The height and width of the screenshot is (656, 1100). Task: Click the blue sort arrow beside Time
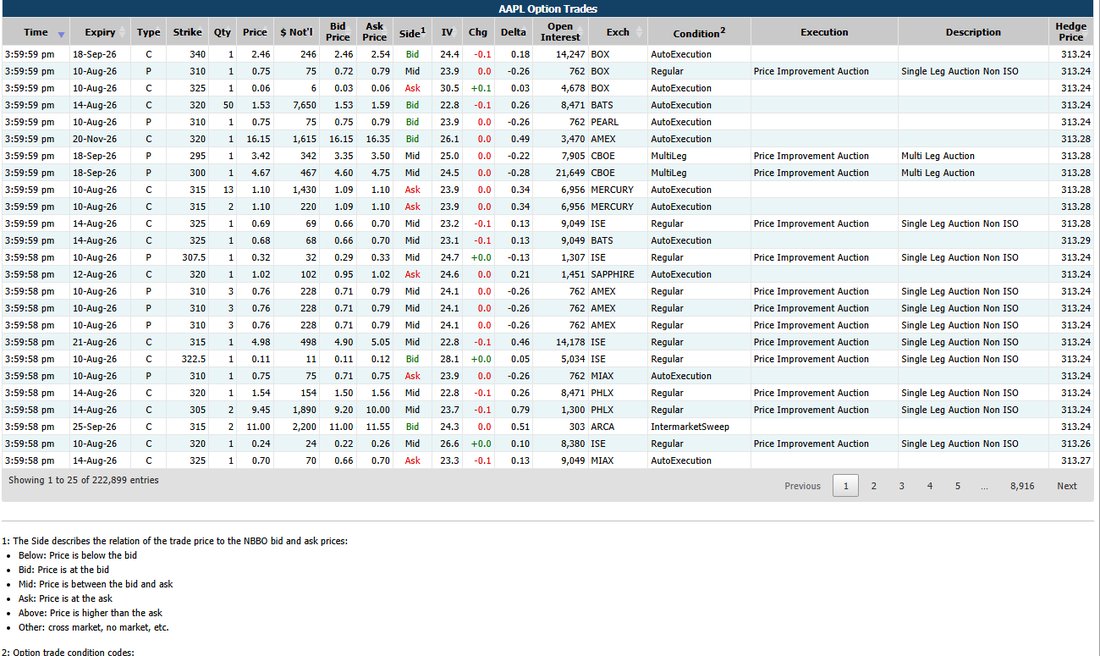61,34
